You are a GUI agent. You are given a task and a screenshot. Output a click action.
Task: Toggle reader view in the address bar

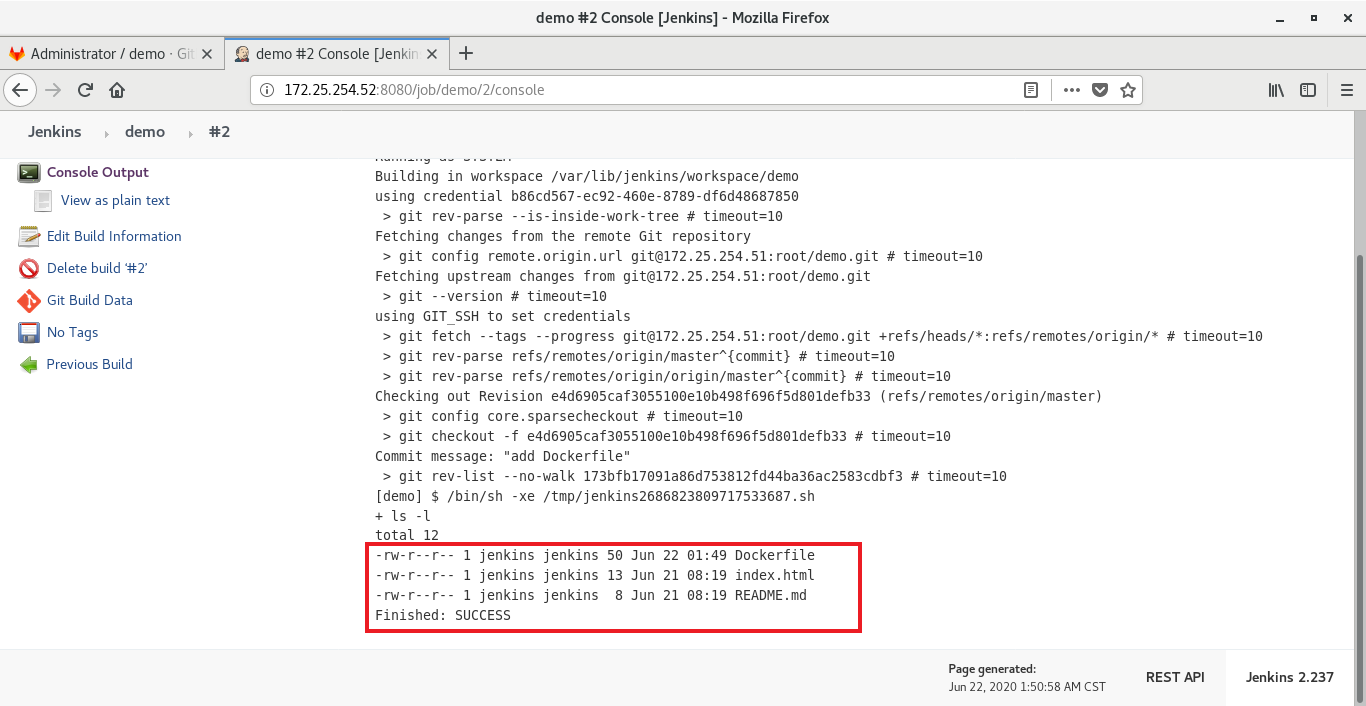pyautogui.click(x=1031, y=90)
